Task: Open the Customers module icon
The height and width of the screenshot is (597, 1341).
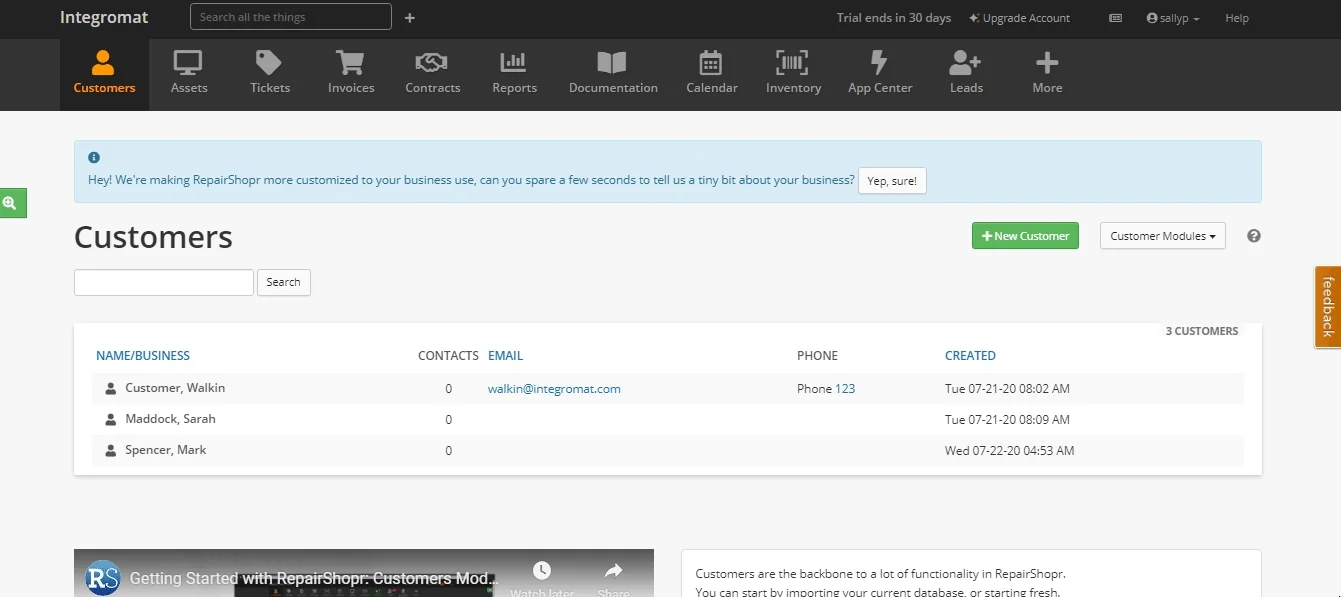Action: [x=103, y=63]
